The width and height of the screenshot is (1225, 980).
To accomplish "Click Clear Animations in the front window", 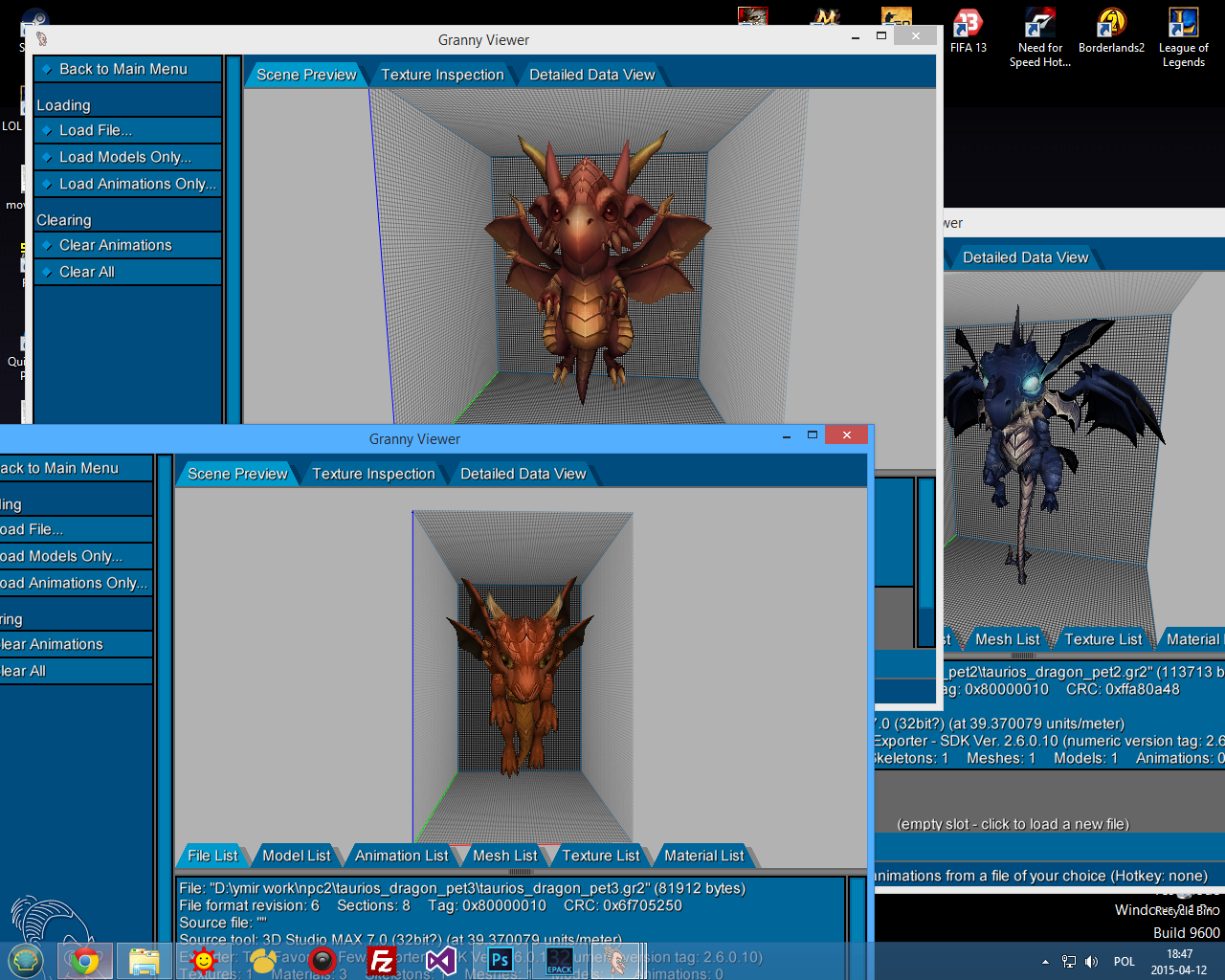I will coord(77,644).
